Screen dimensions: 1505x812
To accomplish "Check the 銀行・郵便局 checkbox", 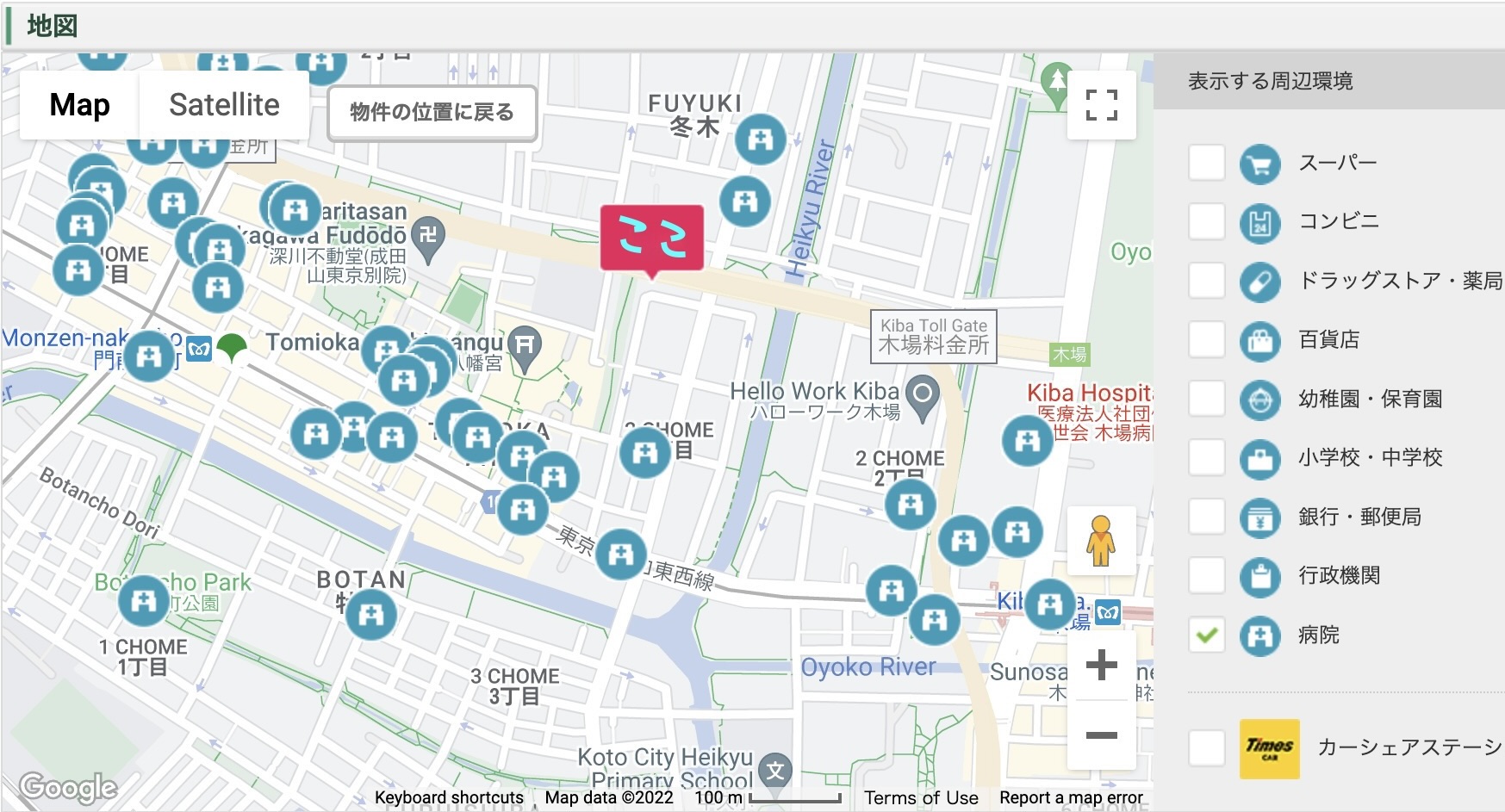I will [x=1206, y=517].
